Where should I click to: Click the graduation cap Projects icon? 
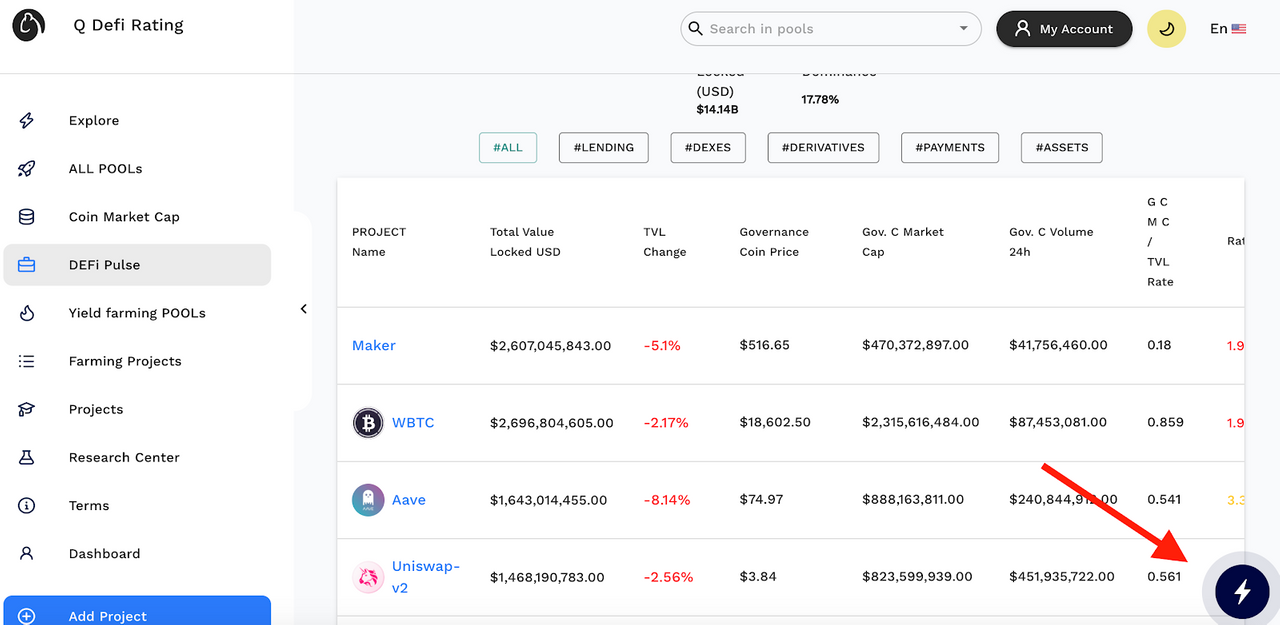coord(27,409)
